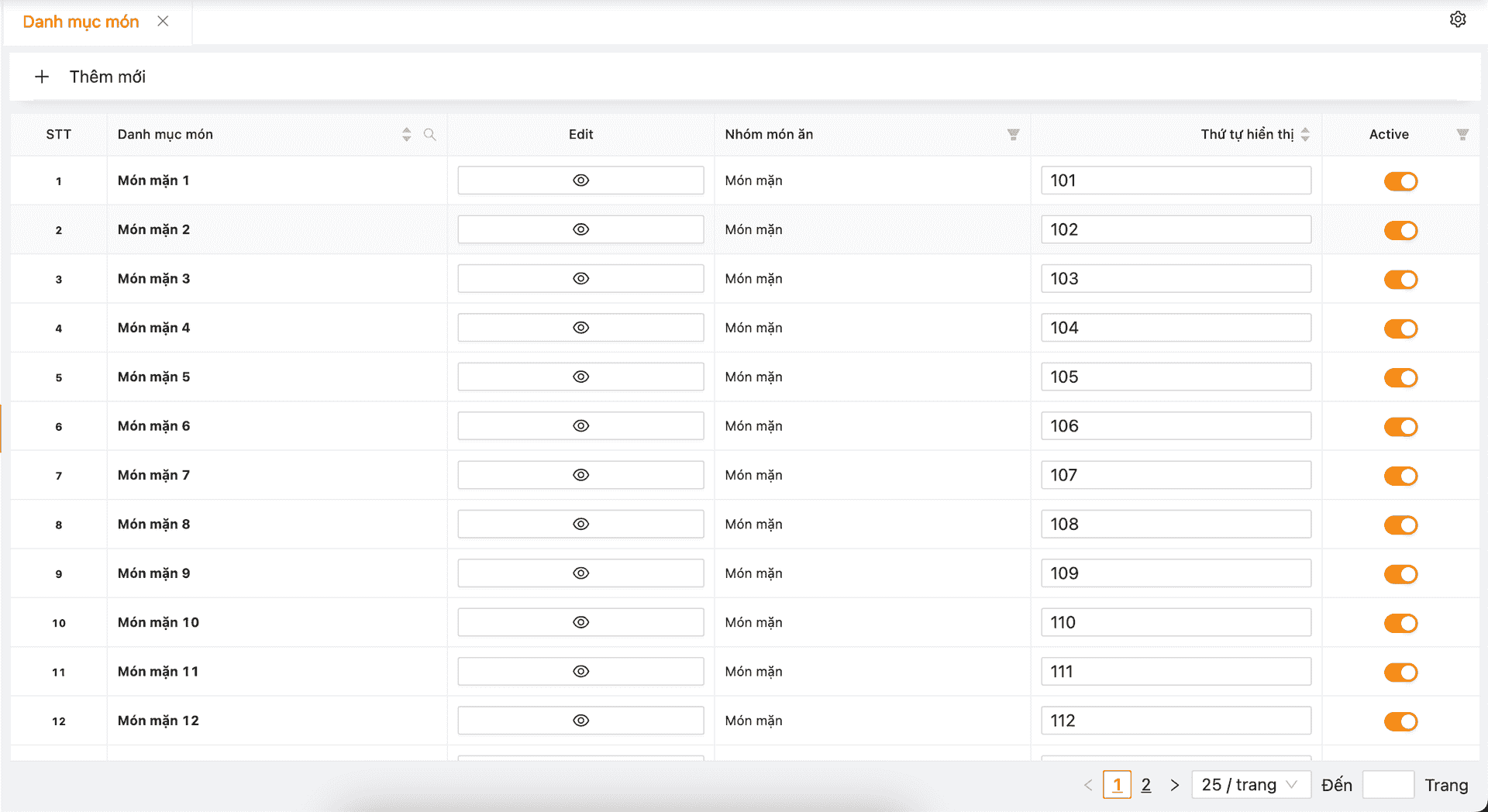Select the Danh mục món tab
This screenshot has height=812, width=1488.
81,22
